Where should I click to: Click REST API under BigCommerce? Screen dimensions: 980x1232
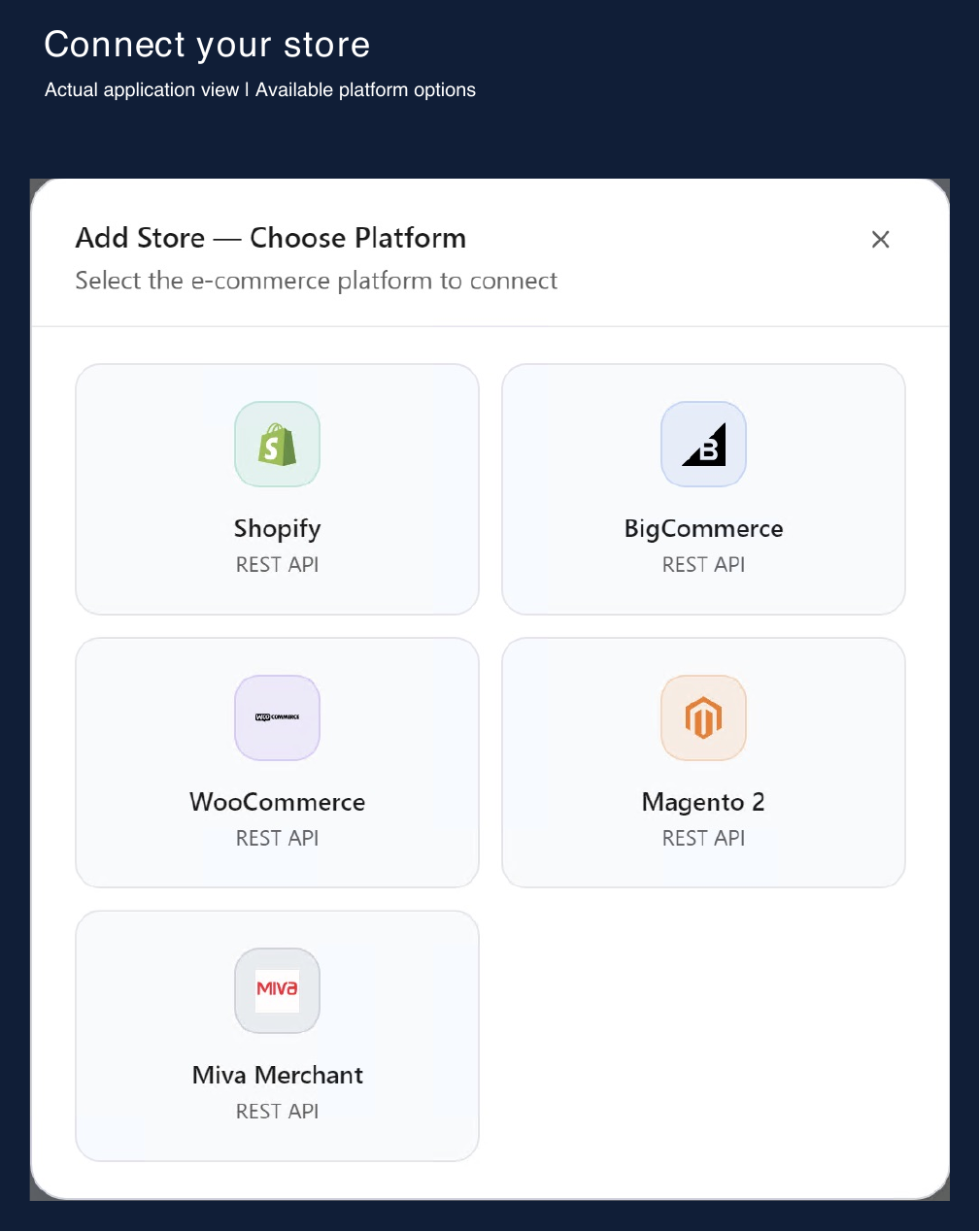point(703,564)
